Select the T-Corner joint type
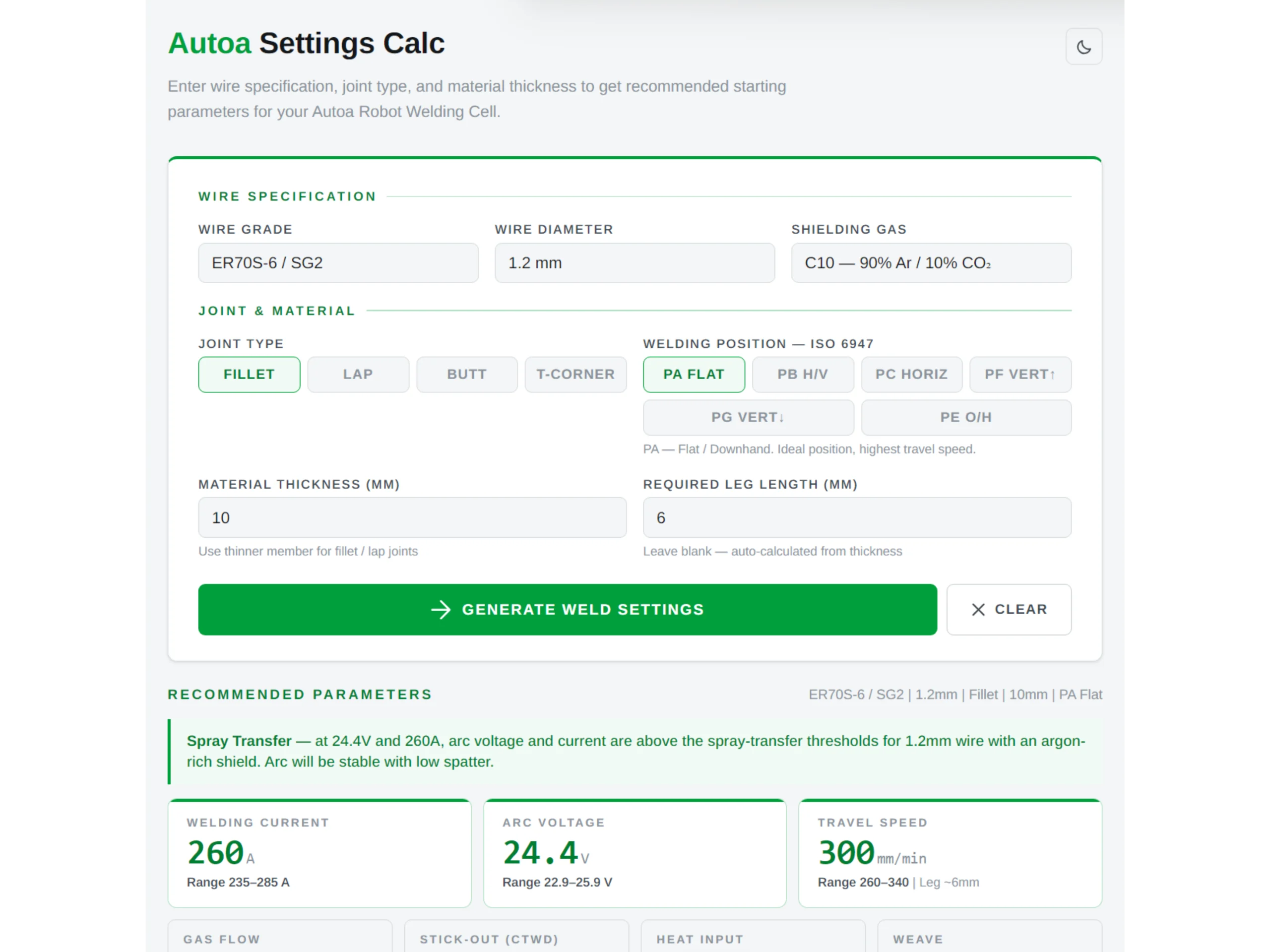 coord(576,375)
